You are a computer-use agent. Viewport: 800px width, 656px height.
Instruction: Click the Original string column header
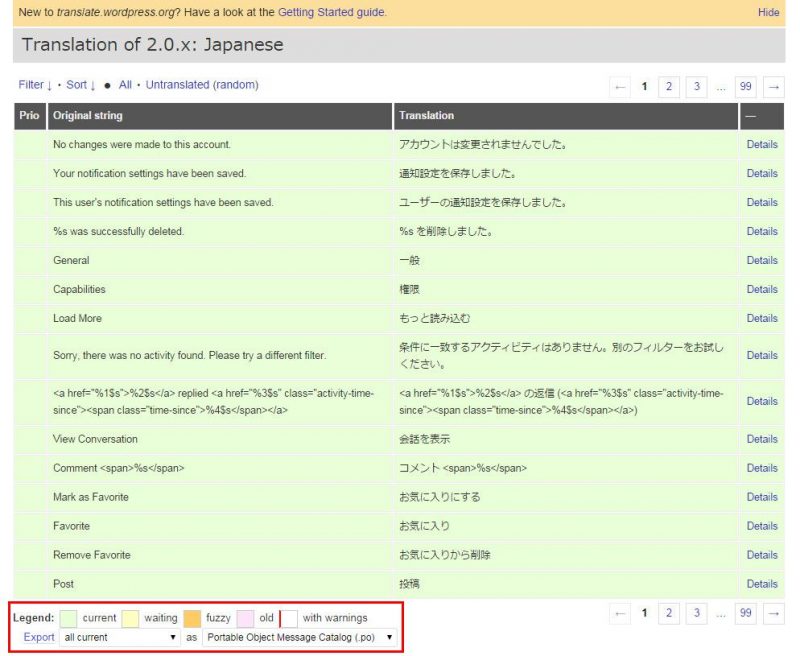click(220, 116)
